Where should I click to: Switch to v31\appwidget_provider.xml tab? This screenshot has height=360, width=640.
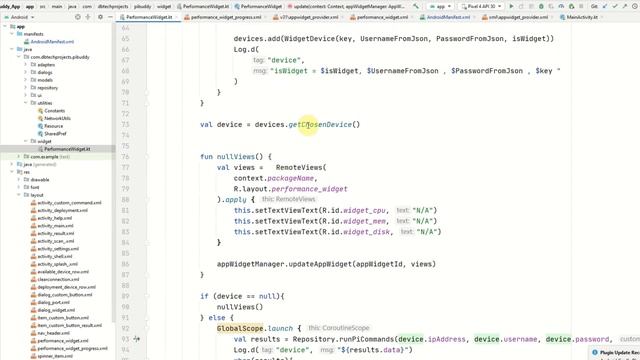(308, 17)
